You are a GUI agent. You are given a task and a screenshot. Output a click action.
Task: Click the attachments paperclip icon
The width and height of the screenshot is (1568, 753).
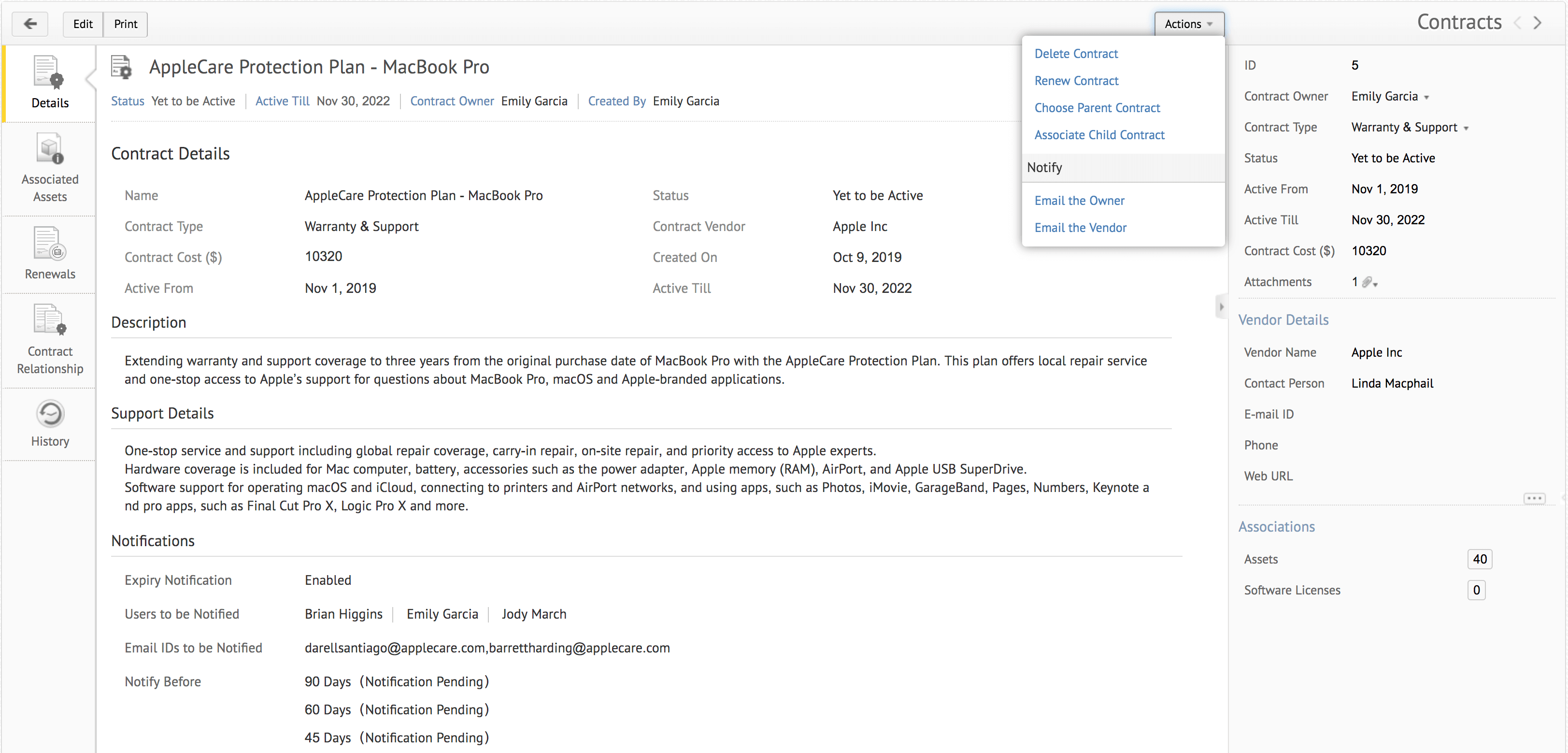1368,282
